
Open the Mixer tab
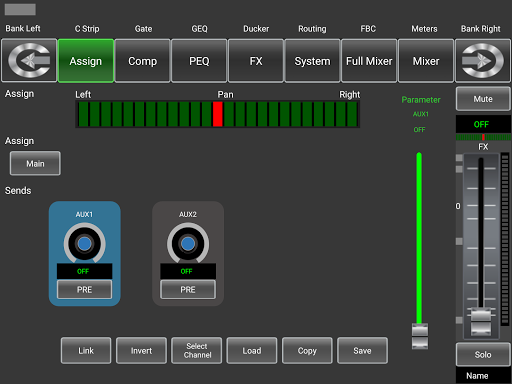[426, 61]
